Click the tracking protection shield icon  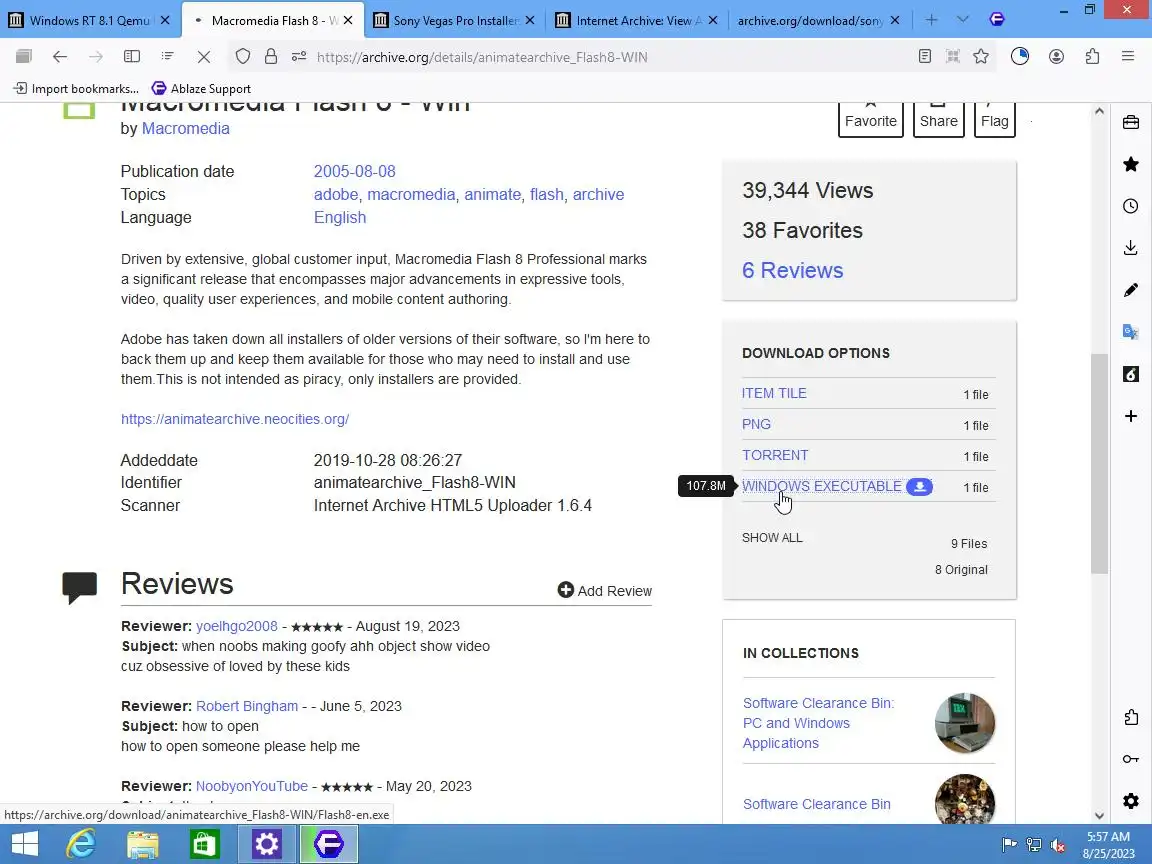pos(242,57)
